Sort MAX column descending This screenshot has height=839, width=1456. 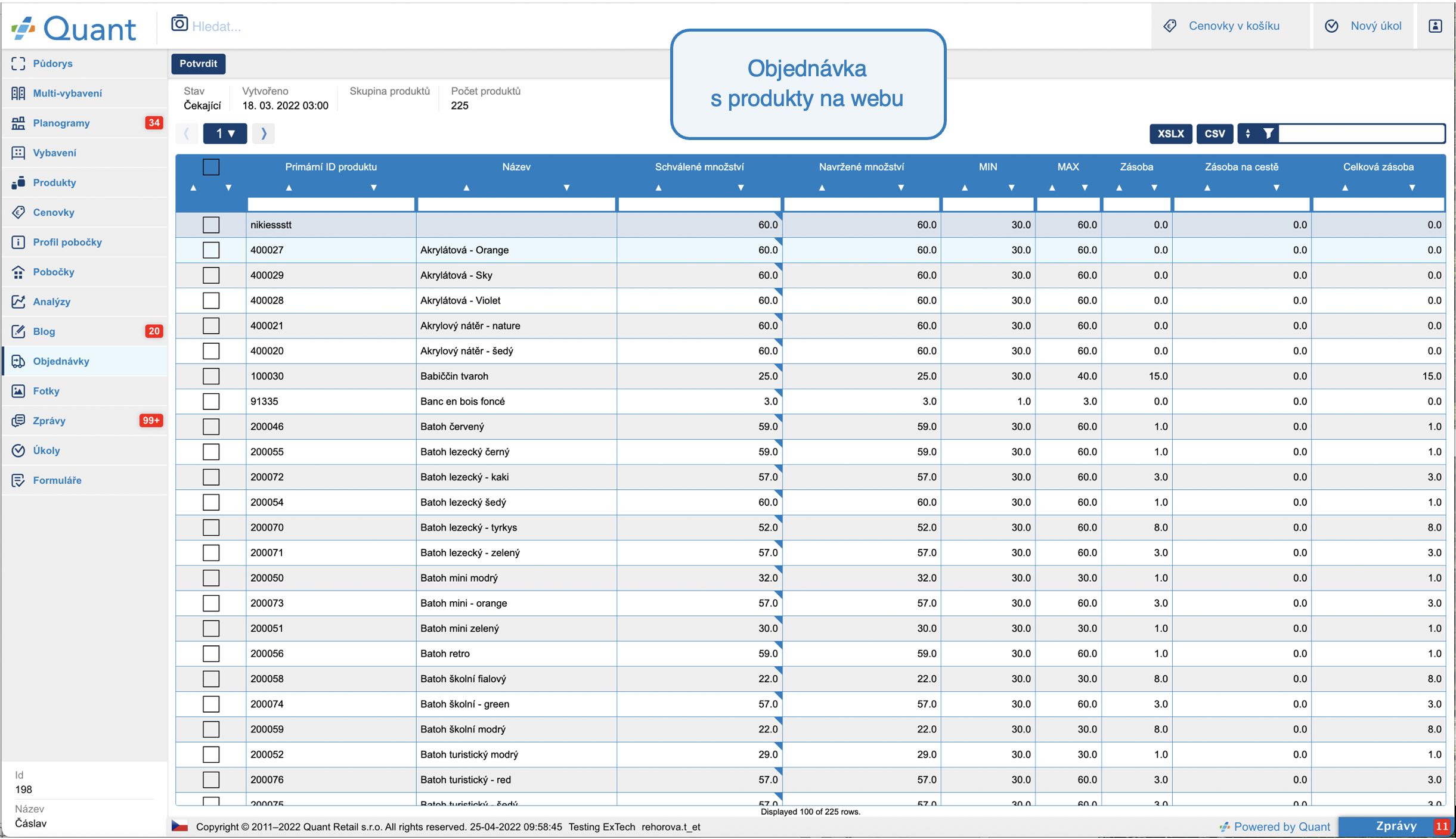point(1085,188)
